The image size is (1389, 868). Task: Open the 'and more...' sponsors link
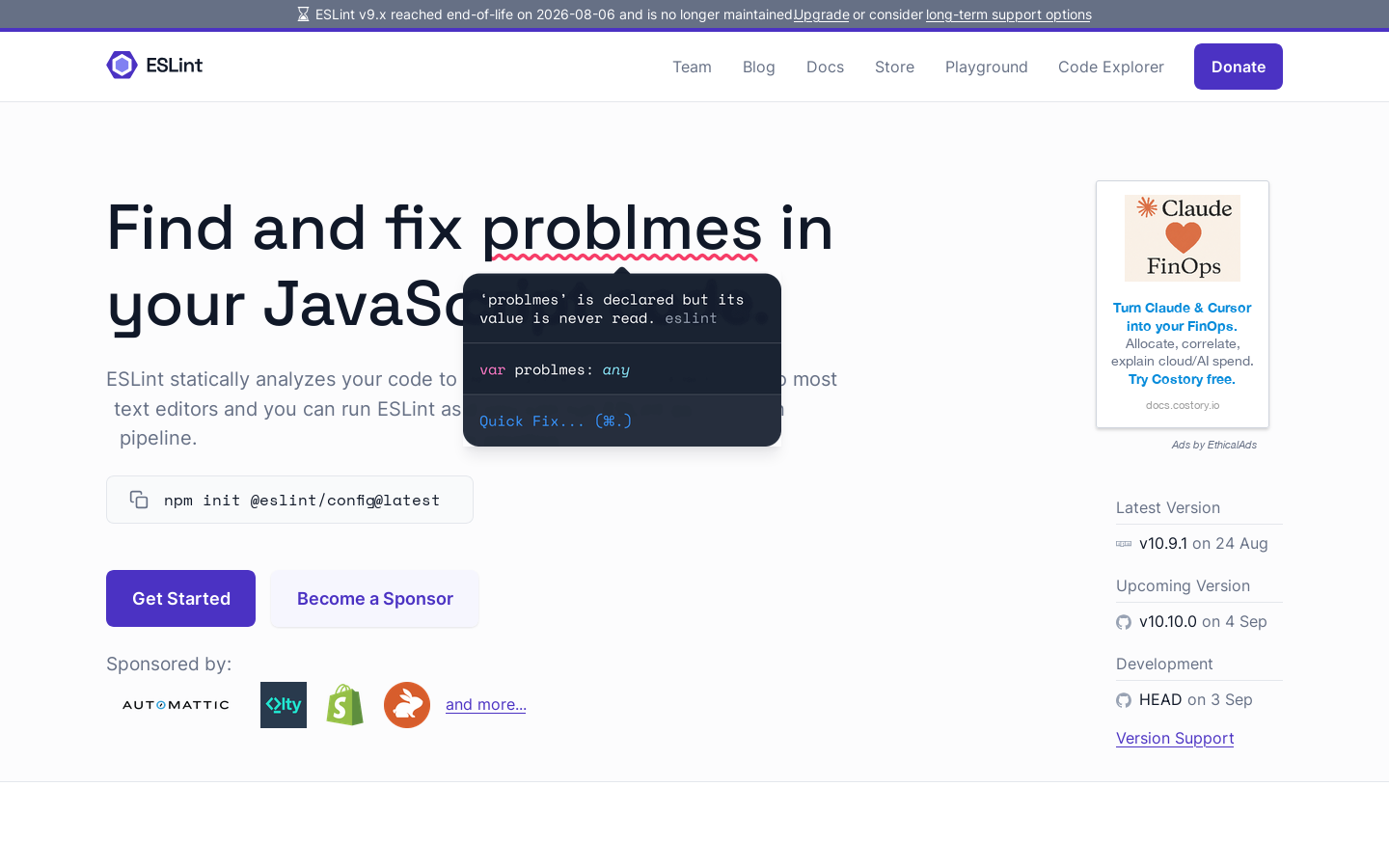[486, 704]
